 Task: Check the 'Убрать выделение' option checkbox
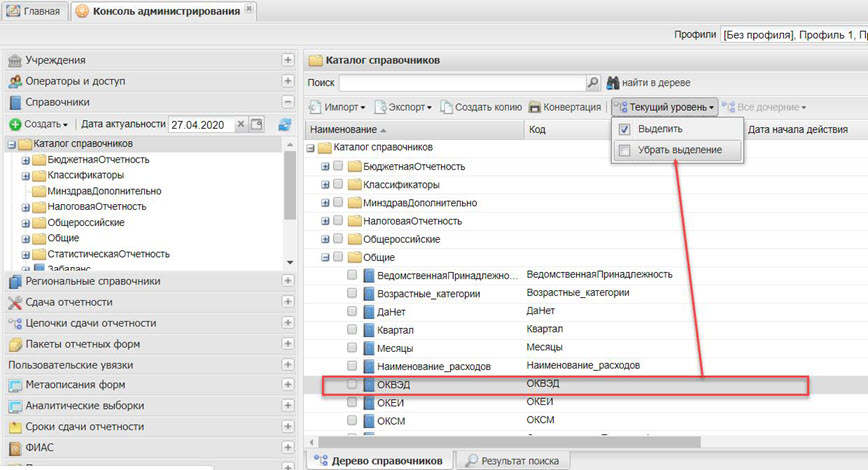[x=624, y=151]
